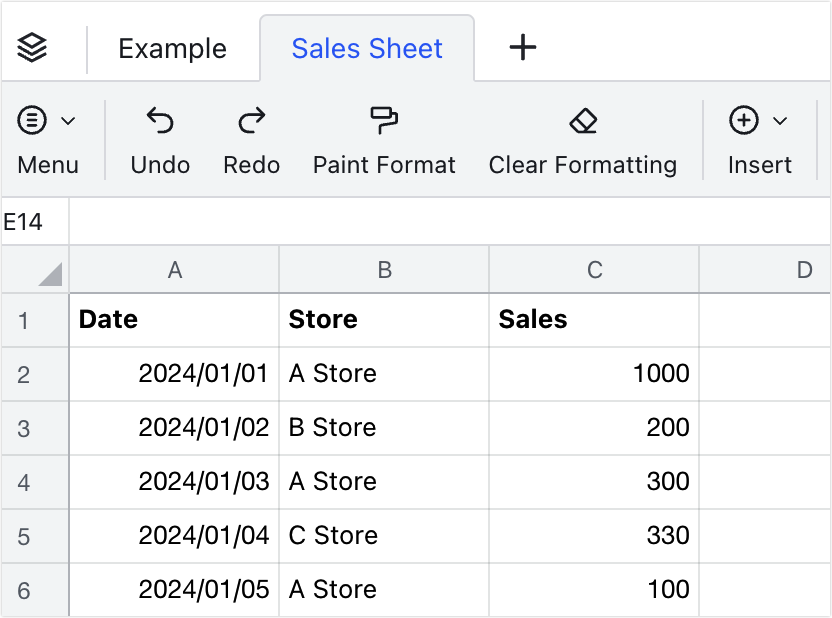
Task: Select the cell containing B Store
Action: 383,428
